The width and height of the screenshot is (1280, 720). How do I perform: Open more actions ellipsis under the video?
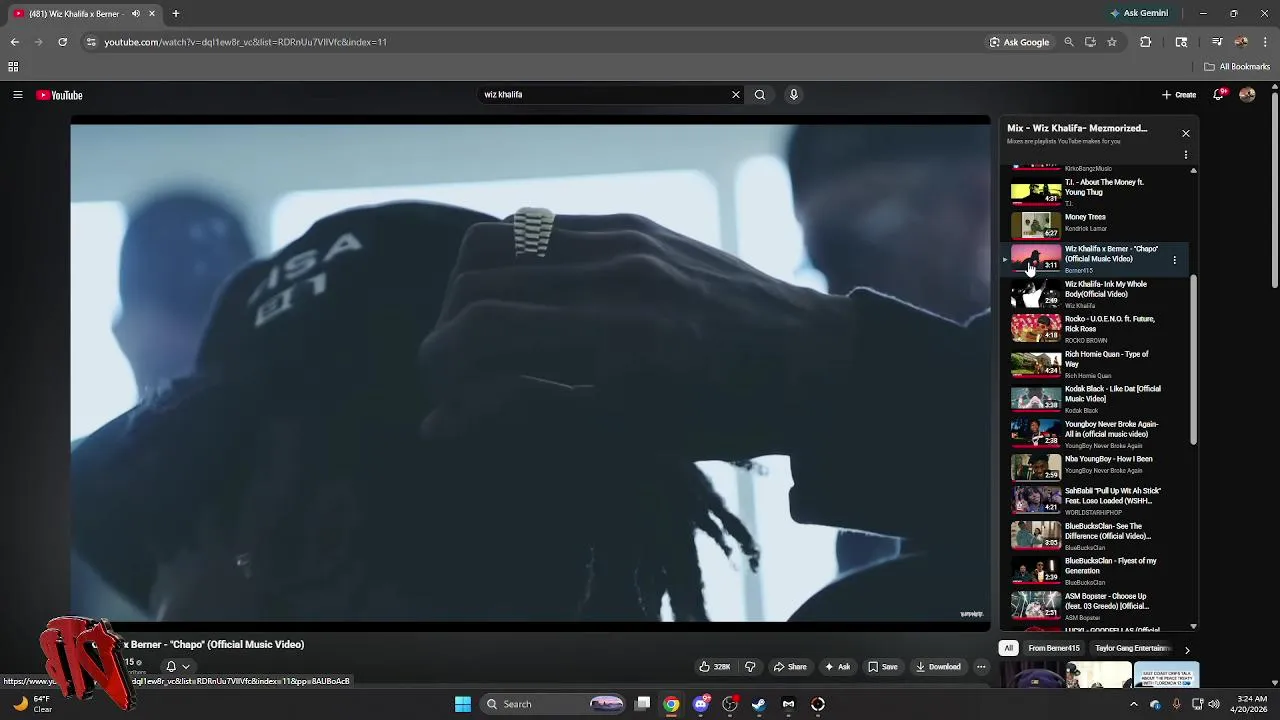(981, 667)
